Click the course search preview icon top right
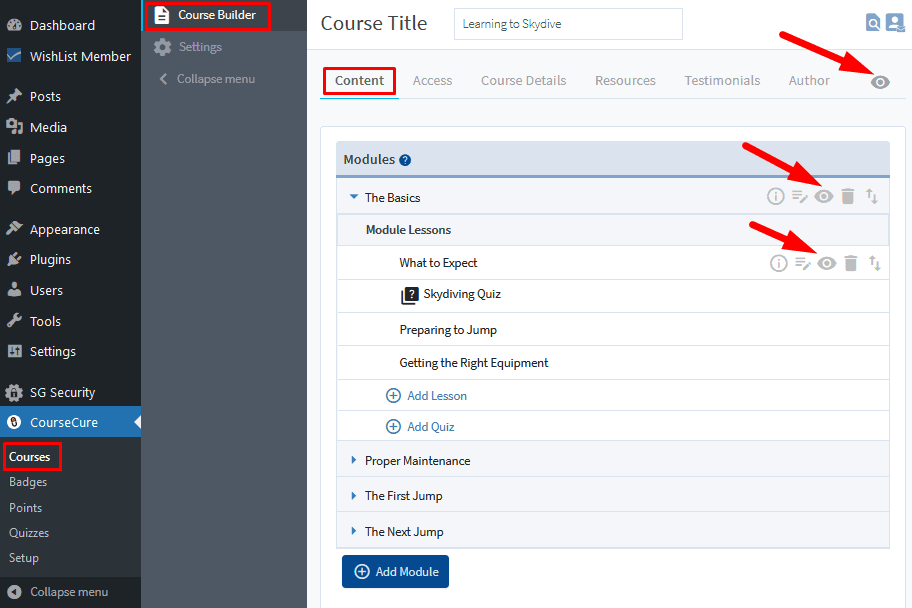This screenshot has height=608, width=912. click(x=873, y=23)
